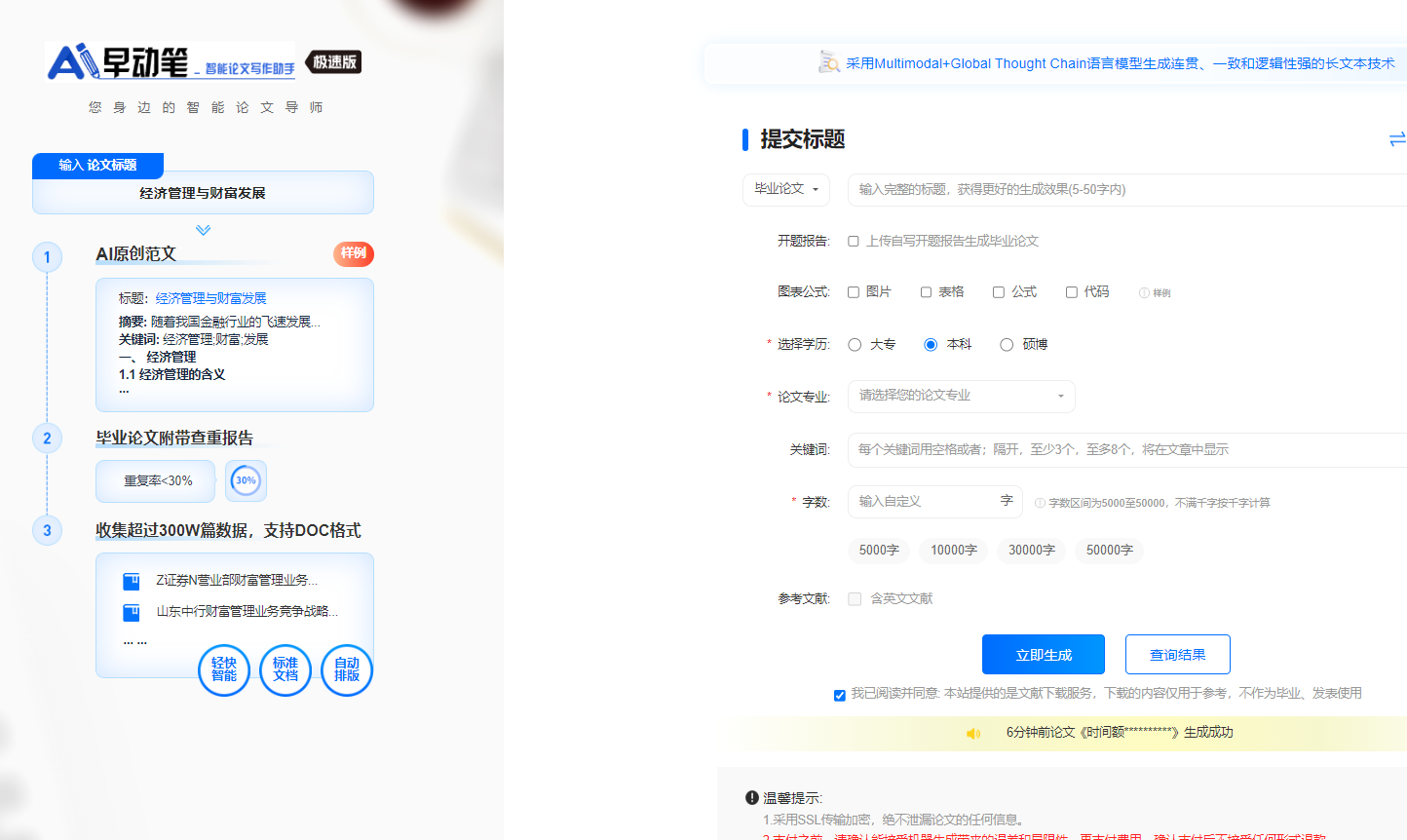Uncheck the 我已阅读并同意 agreement checkbox
The height and width of the screenshot is (840, 1407).
[x=840, y=695]
